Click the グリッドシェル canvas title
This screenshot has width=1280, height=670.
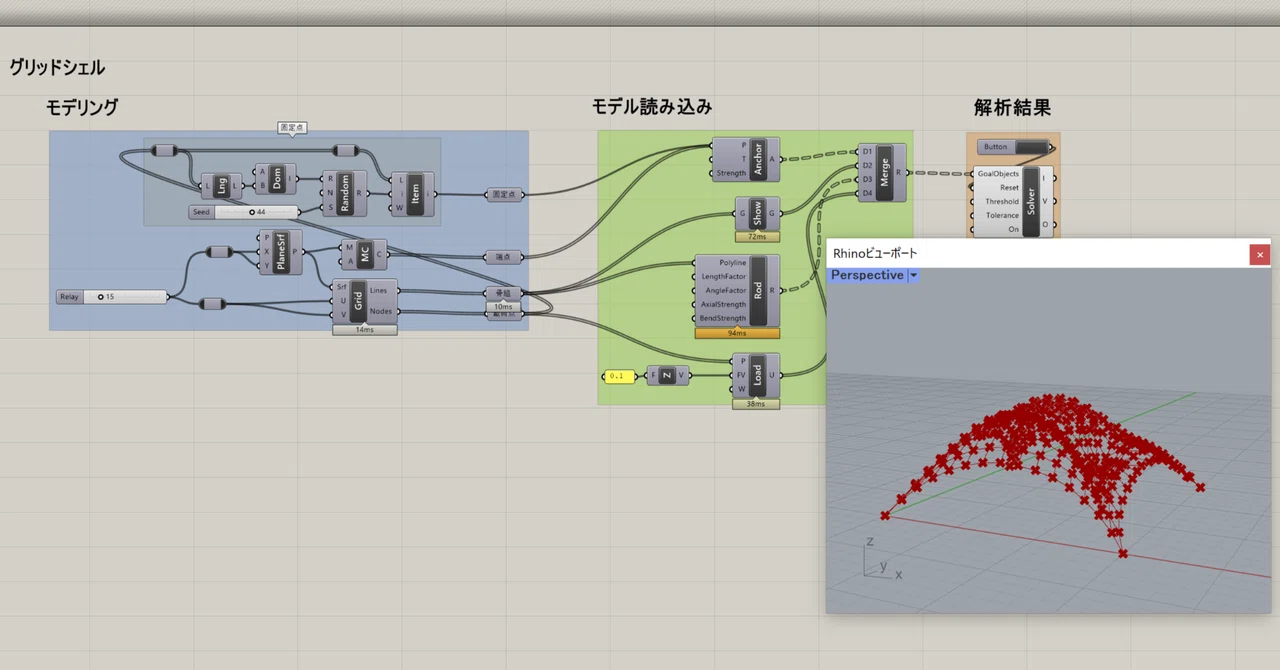tap(57, 68)
